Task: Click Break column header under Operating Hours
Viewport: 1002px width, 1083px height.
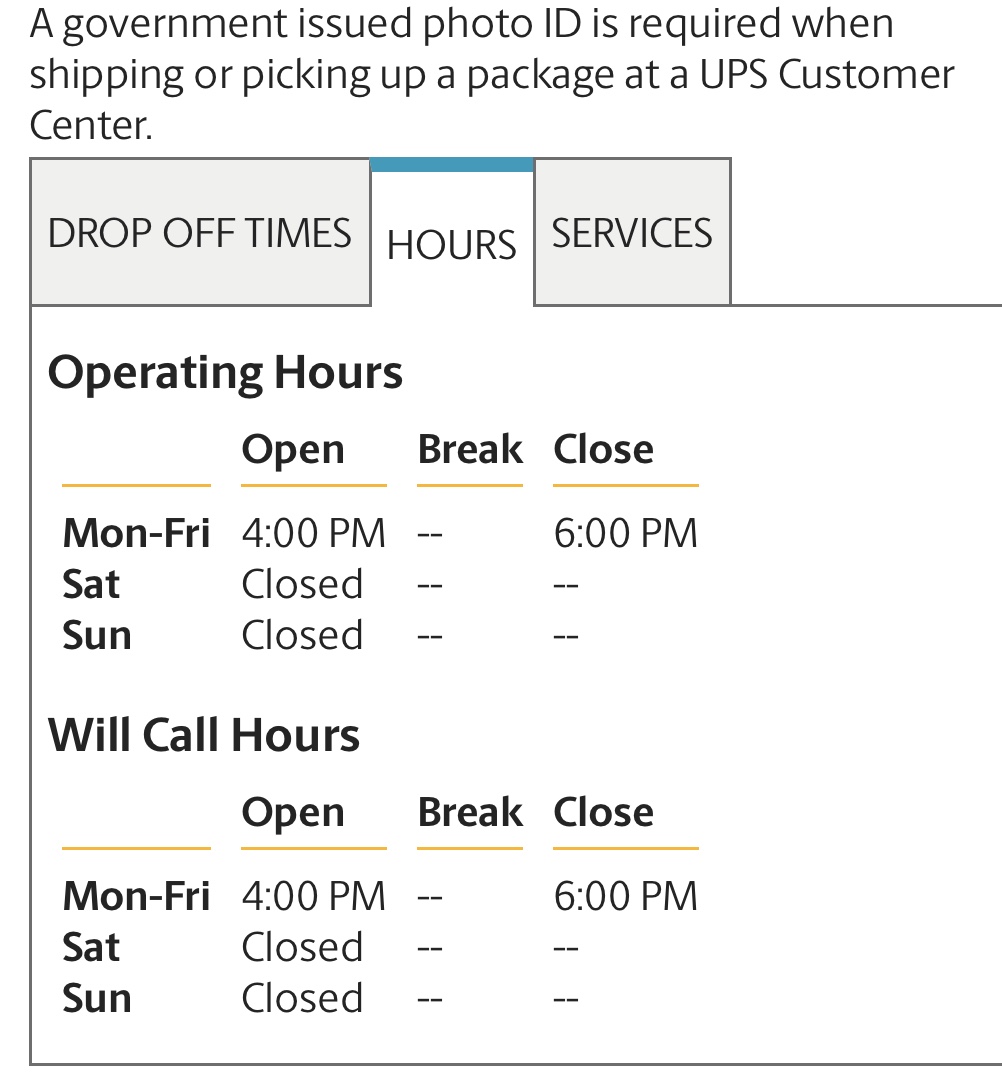Action: tap(469, 449)
